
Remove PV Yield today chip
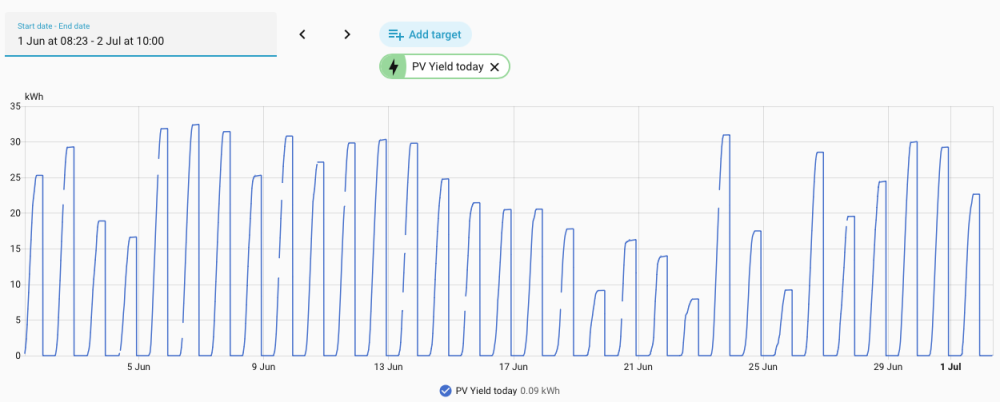494,67
